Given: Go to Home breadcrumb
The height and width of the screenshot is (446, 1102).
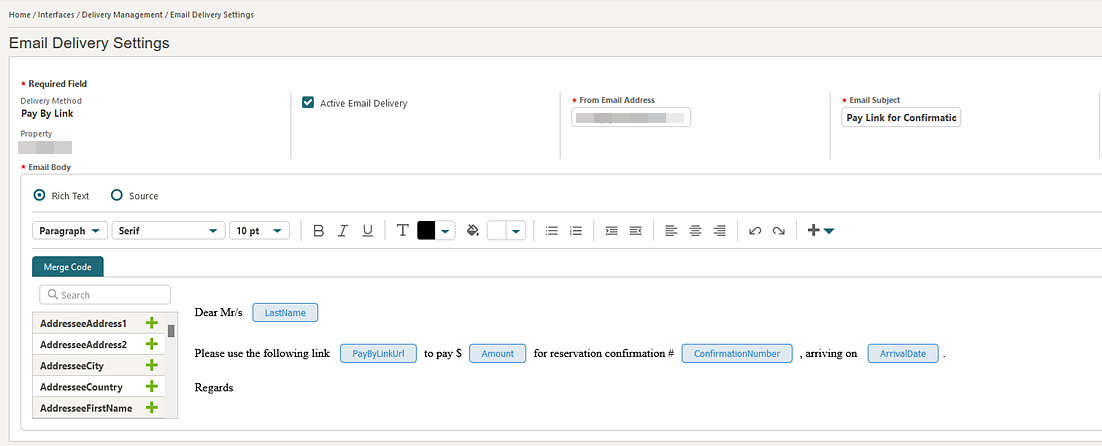Looking at the screenshot, I should point(19,15).
